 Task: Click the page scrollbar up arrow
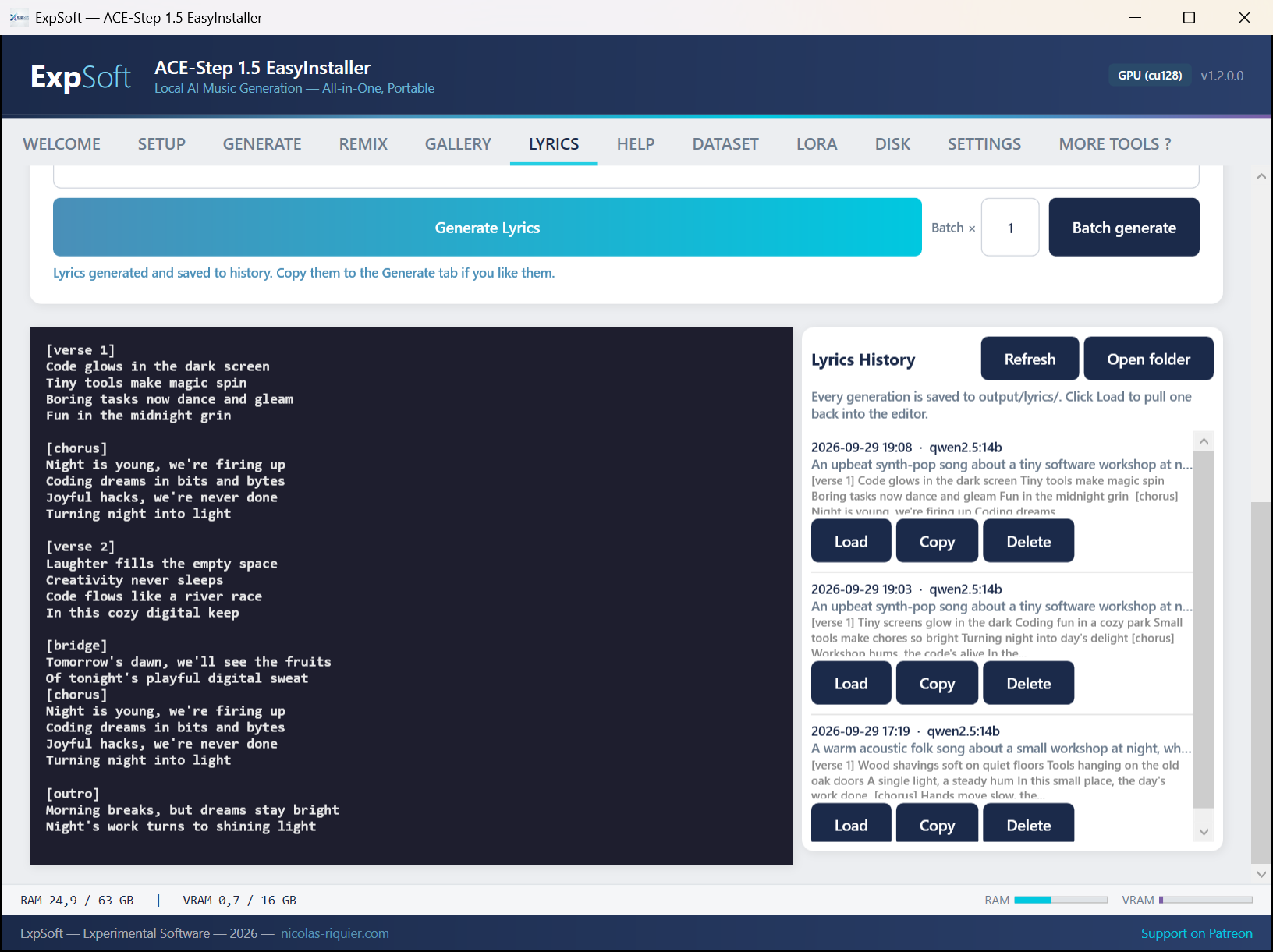[x=1261, y=176]
